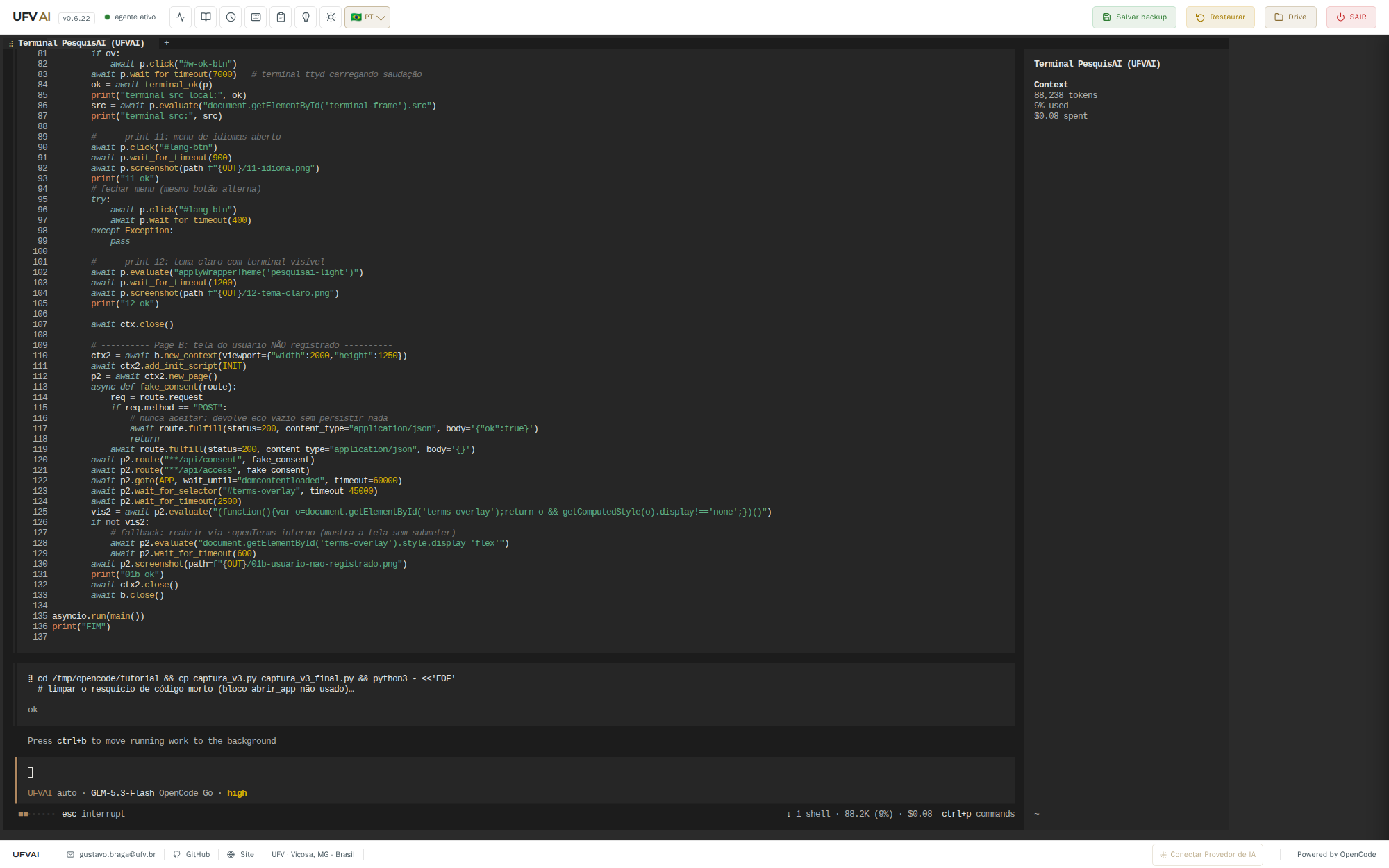This screenshot has height=868, width=1389.
Task: Click the red SAIR button
Action: 1351,17
